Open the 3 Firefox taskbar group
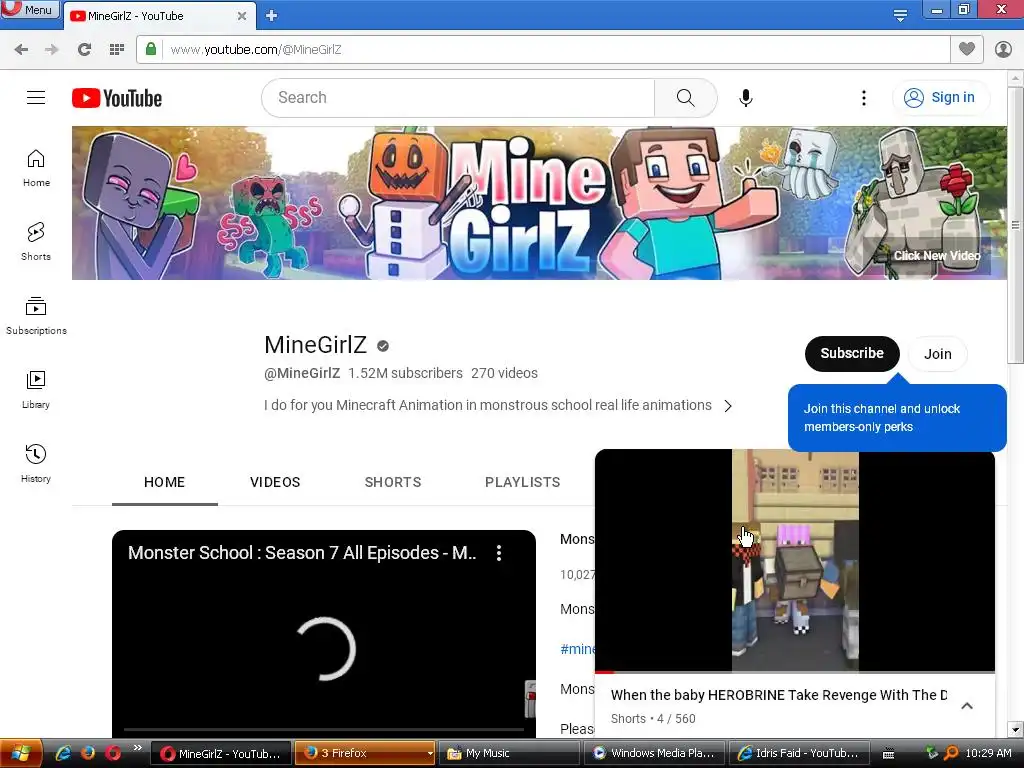 364,753
